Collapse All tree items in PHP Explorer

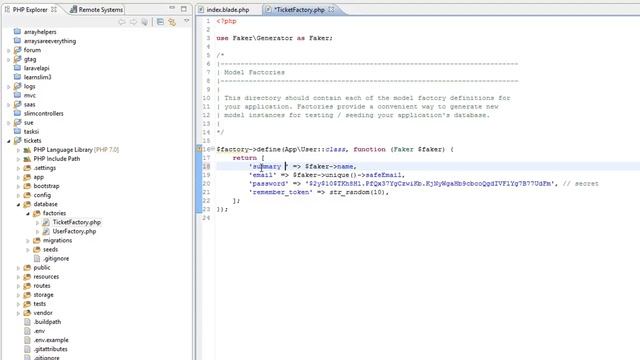click(160, 22)
